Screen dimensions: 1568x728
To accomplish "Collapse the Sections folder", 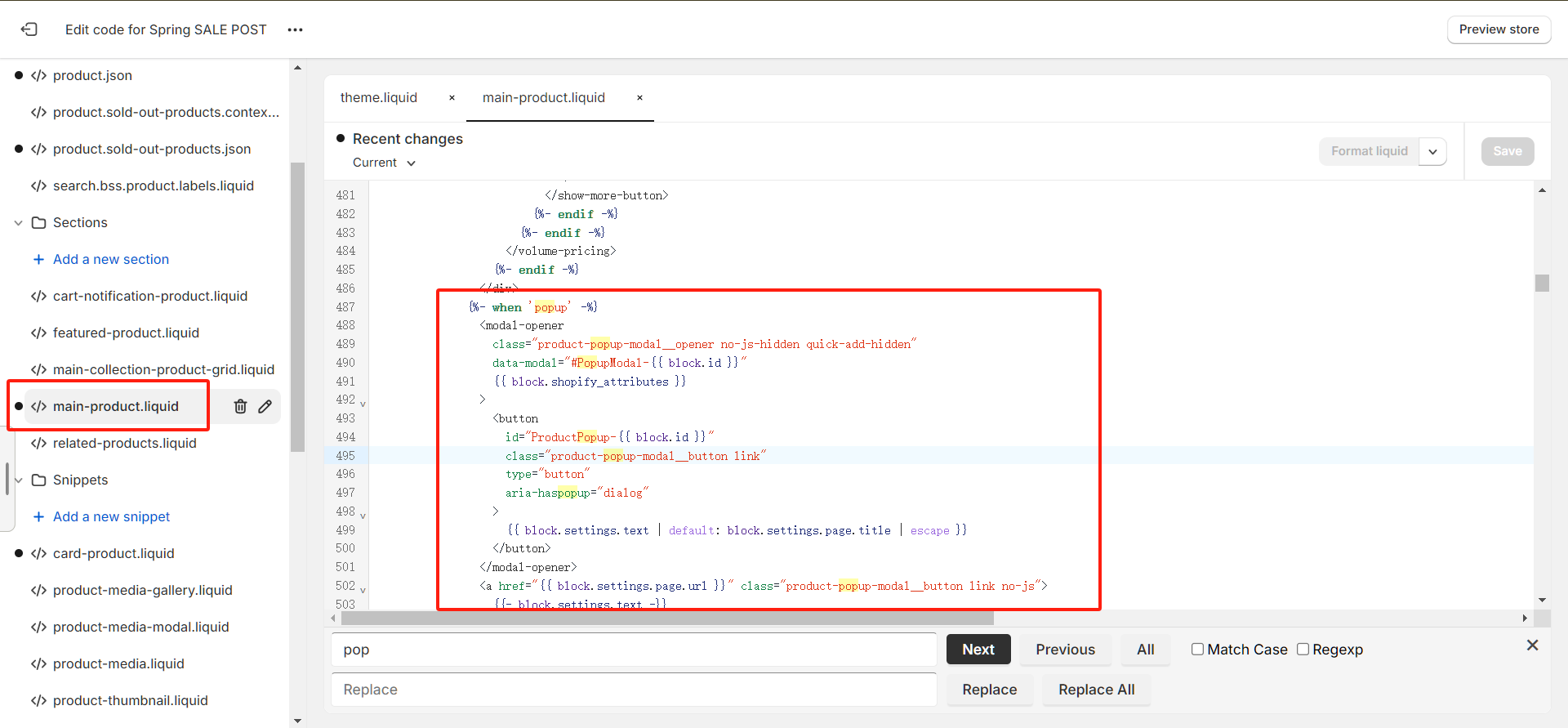I will [18, 222].
